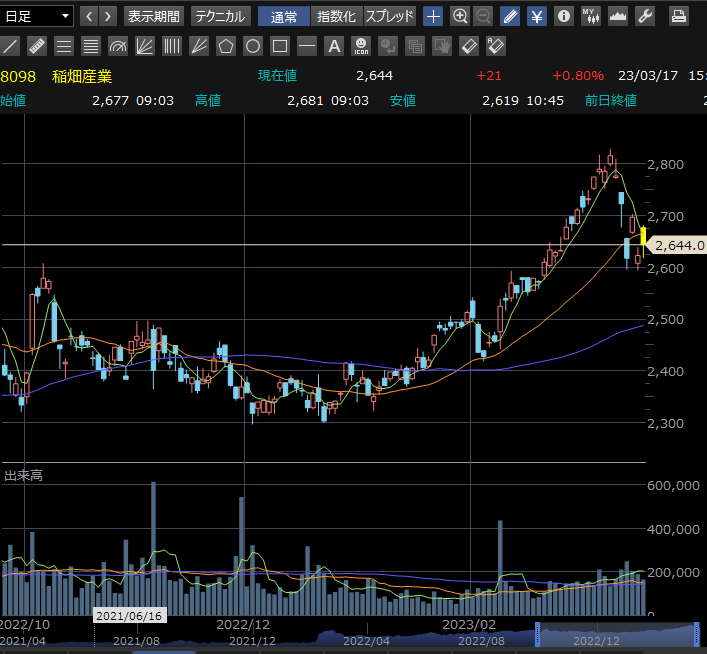The image size is (707, 654).
Task: Select the rectangle shape tool
Action: coord(280,46)
